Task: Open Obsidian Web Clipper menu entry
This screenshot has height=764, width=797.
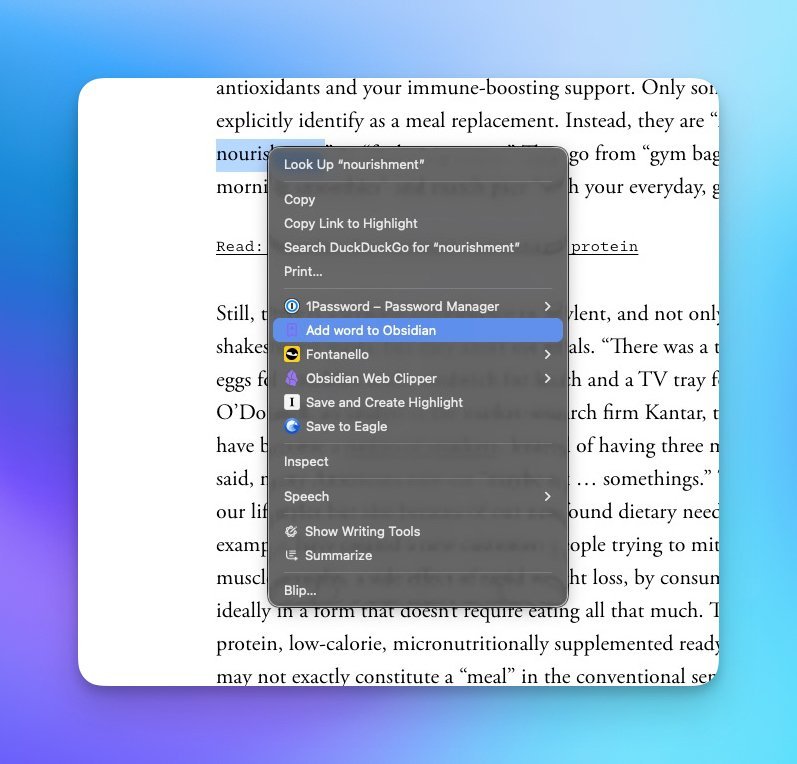Action: 417,378
